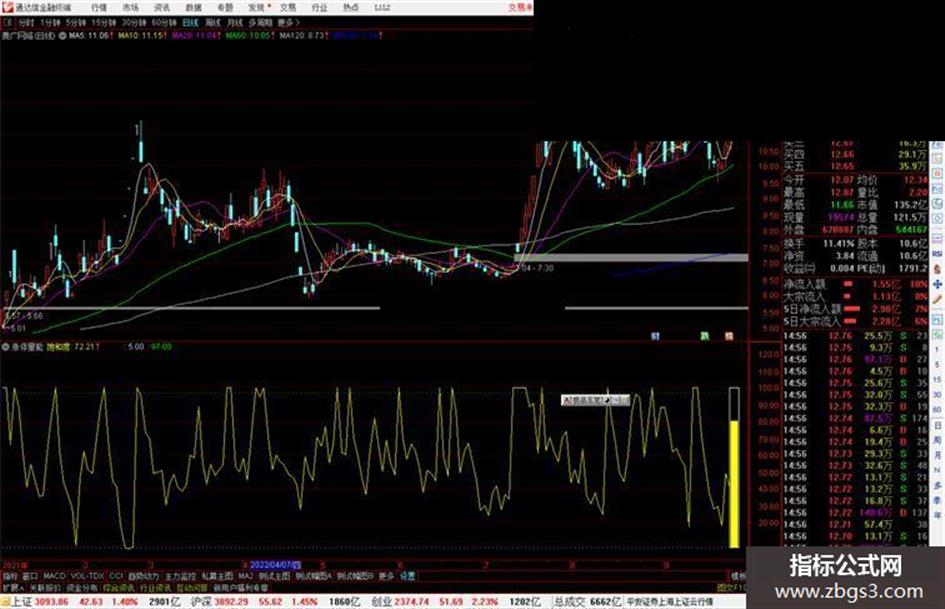Switch to 5-minute period in right sidebar

(937, 364)
